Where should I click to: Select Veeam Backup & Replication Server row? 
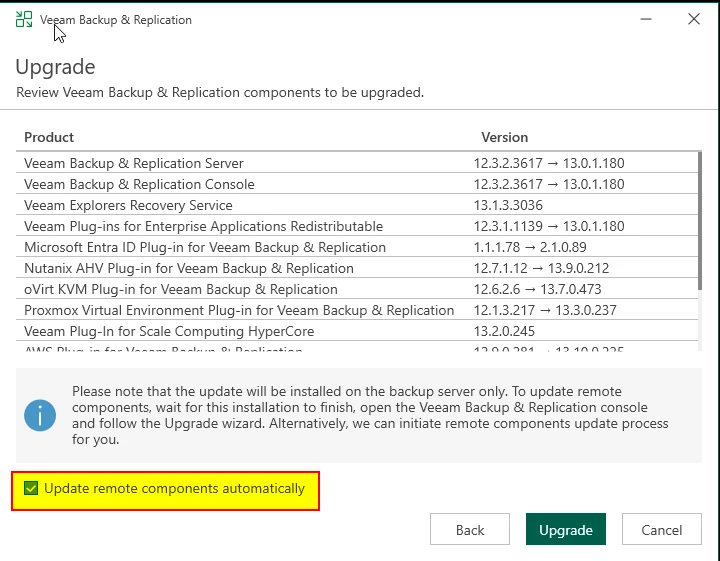pos(134,163)
